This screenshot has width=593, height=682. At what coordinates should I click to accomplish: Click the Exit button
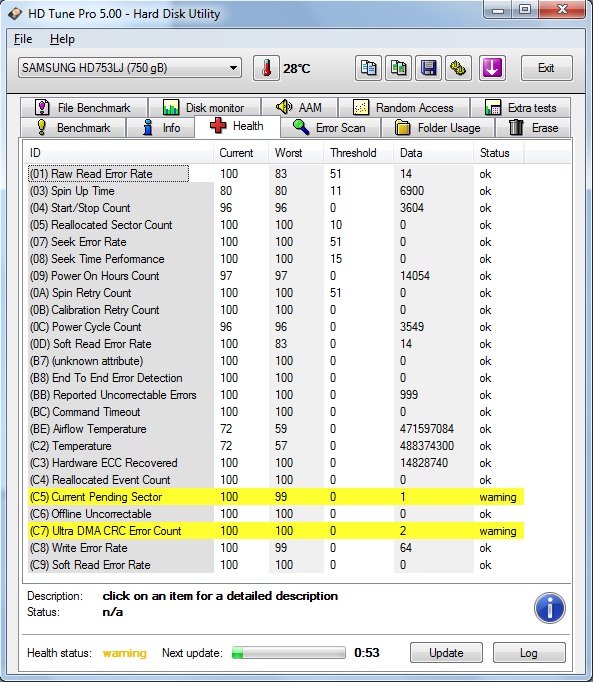[546, 68]
